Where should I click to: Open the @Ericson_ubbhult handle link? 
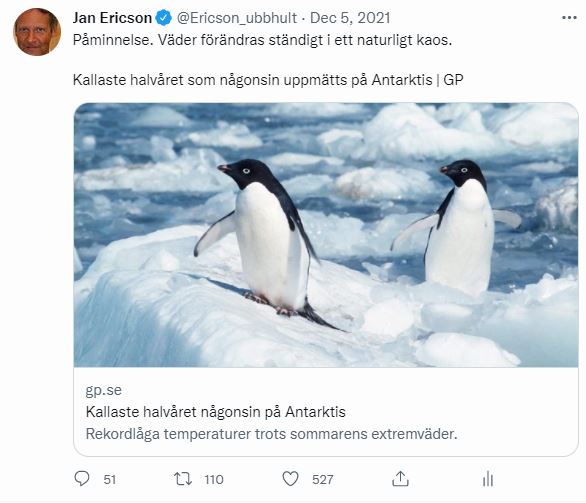[237, 18]
